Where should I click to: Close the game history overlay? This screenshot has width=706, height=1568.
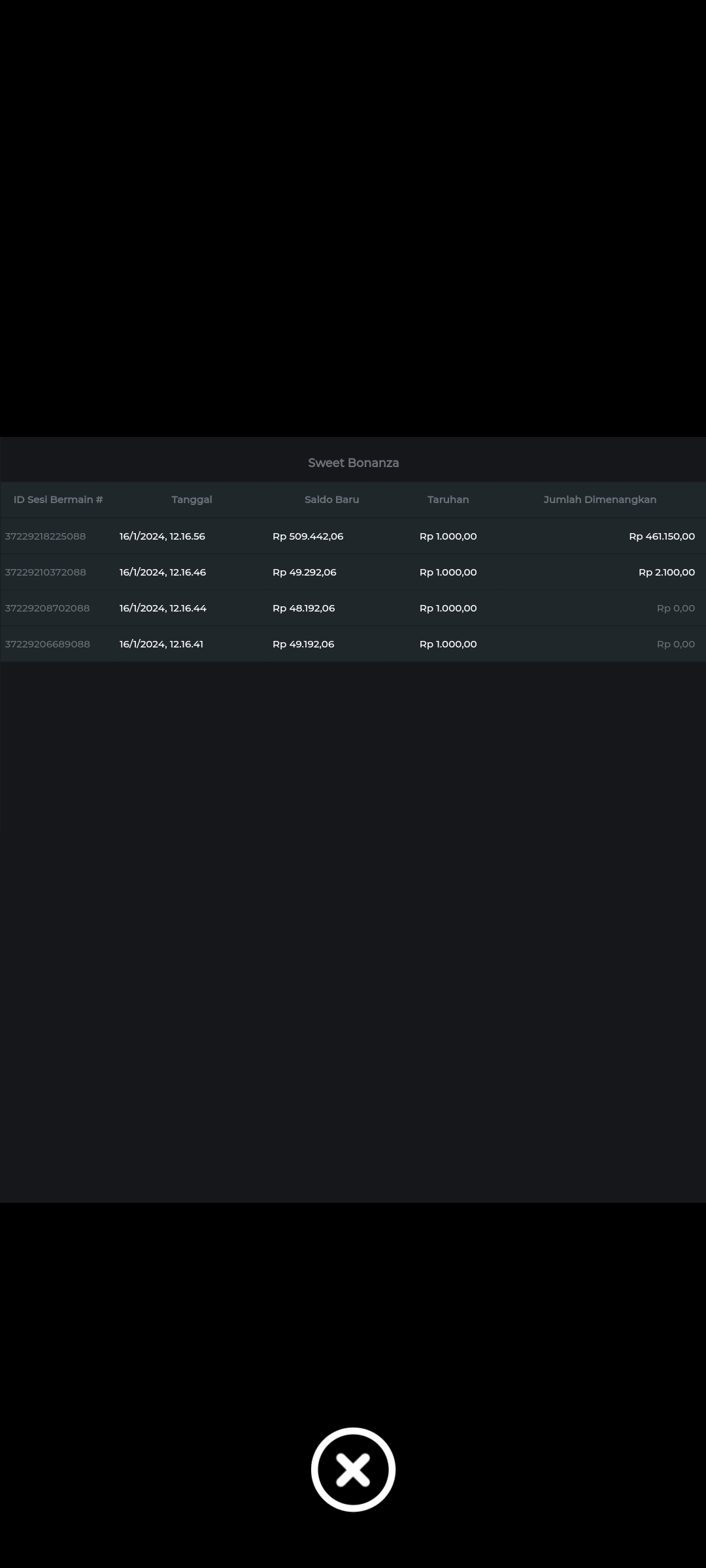click(353, 1469)
